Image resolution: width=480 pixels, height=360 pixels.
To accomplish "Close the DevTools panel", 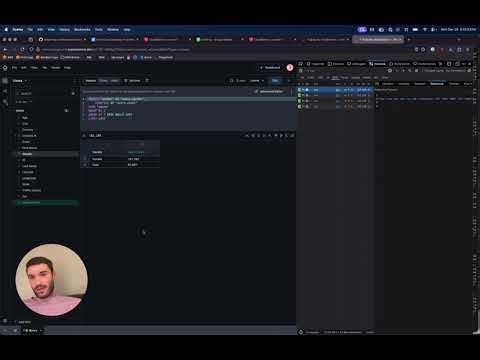I will click(470, 64).
